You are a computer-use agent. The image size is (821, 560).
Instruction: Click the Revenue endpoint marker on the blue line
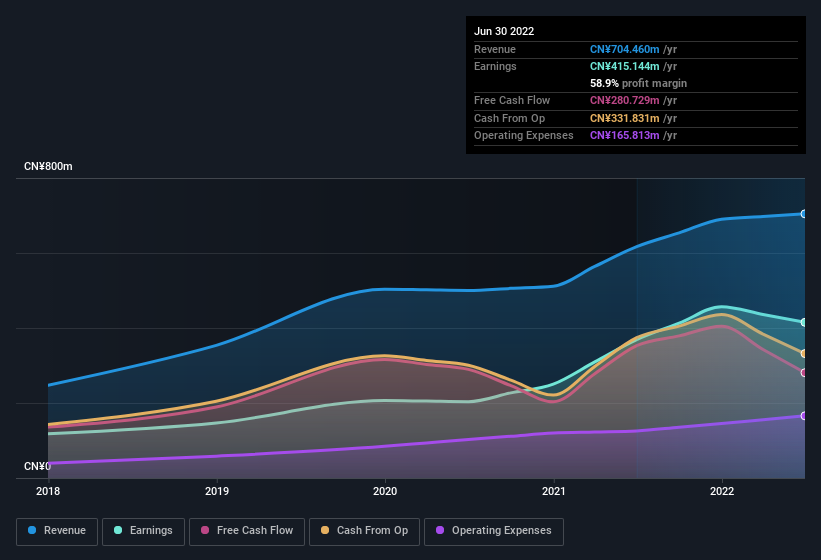[804, 214]
